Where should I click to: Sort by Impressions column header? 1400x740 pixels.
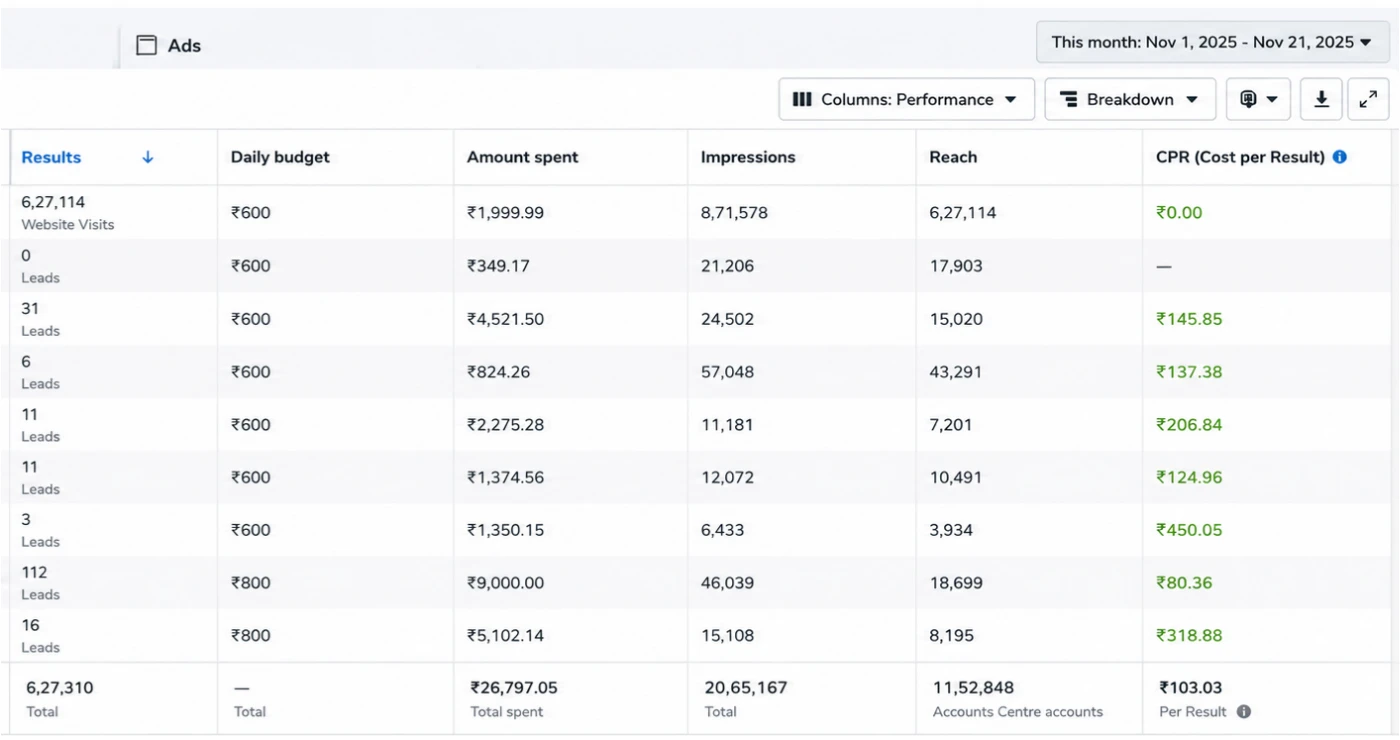tap(748, 157)
